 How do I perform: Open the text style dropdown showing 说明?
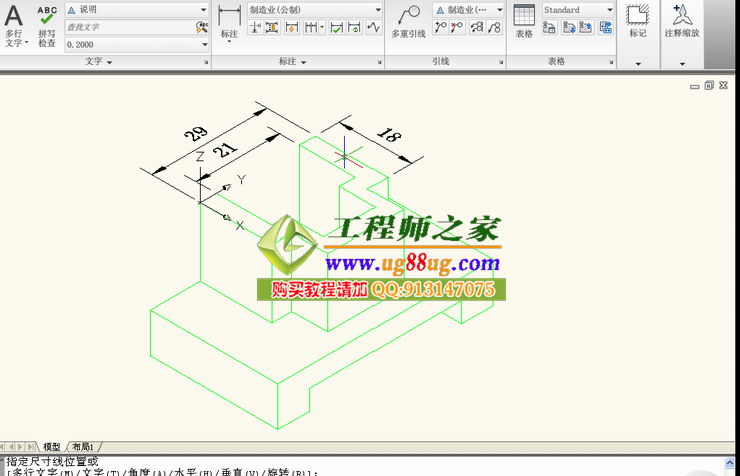pyautogui.click(x=137, y=10)
